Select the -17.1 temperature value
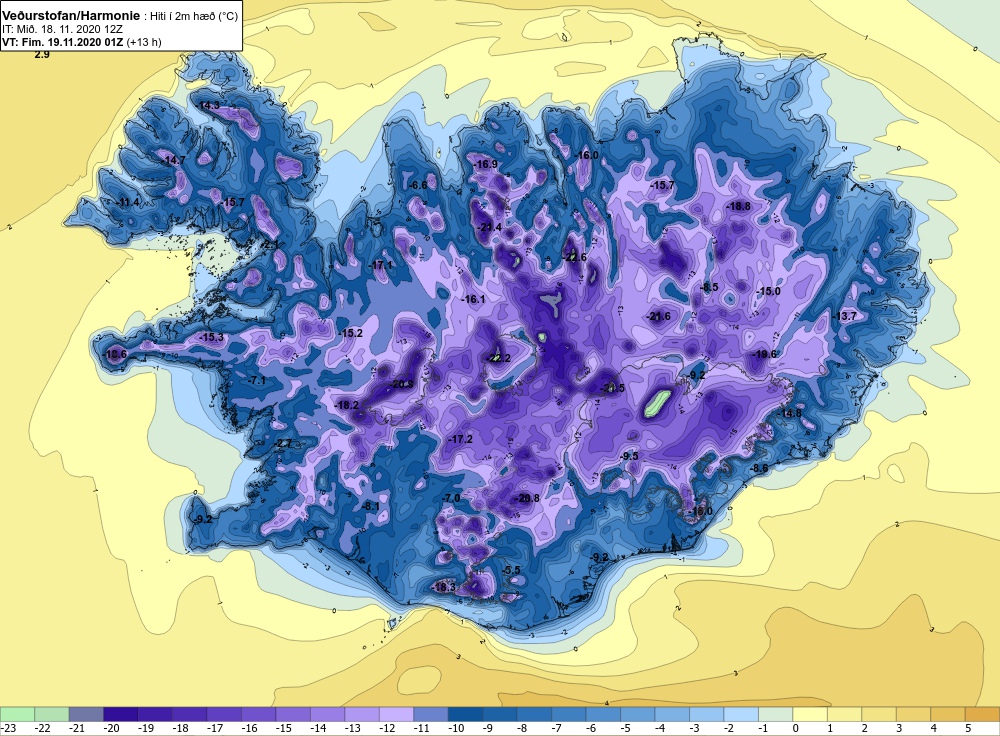 381,265
